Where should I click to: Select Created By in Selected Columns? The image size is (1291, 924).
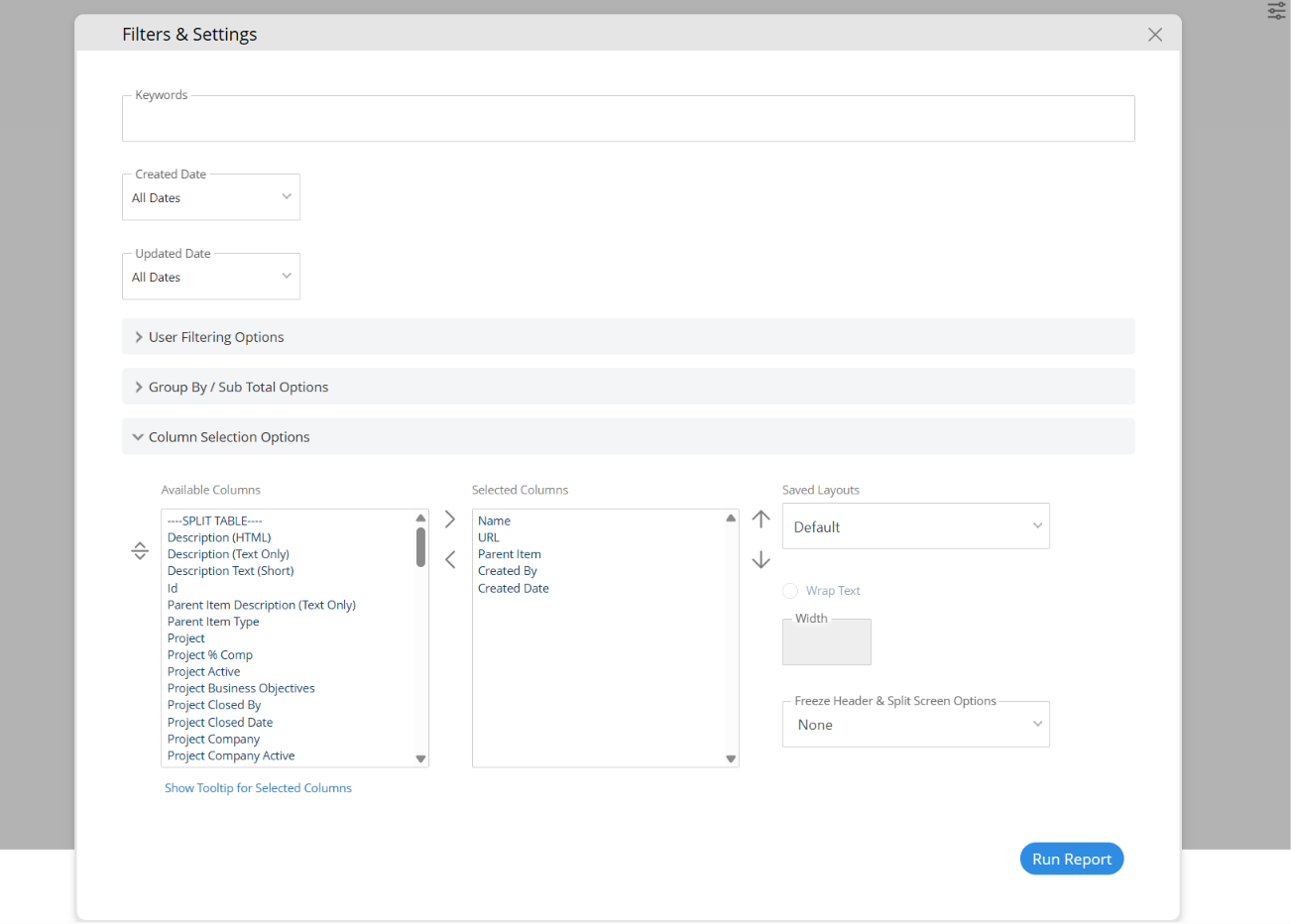508,571
